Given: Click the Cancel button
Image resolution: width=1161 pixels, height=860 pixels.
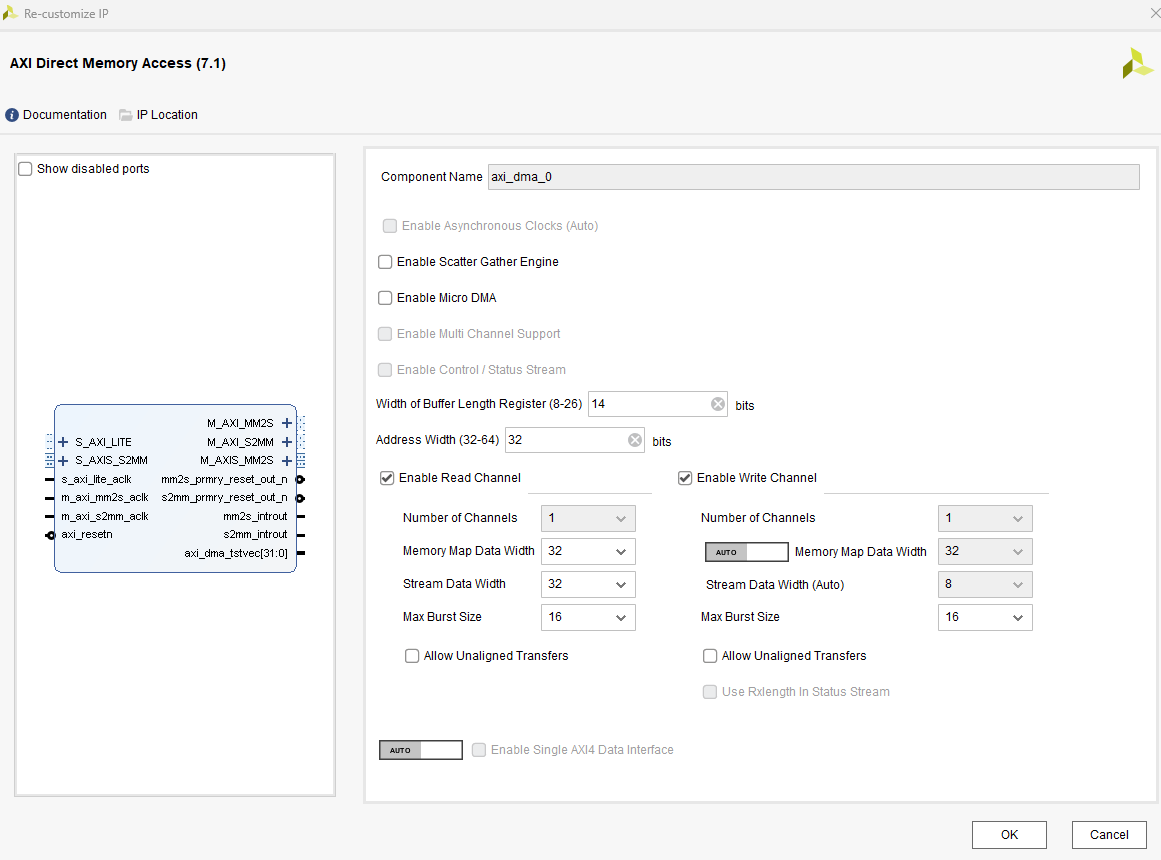Looking at the screenshot, I should pyautogui.click(x=1109, y=835).
